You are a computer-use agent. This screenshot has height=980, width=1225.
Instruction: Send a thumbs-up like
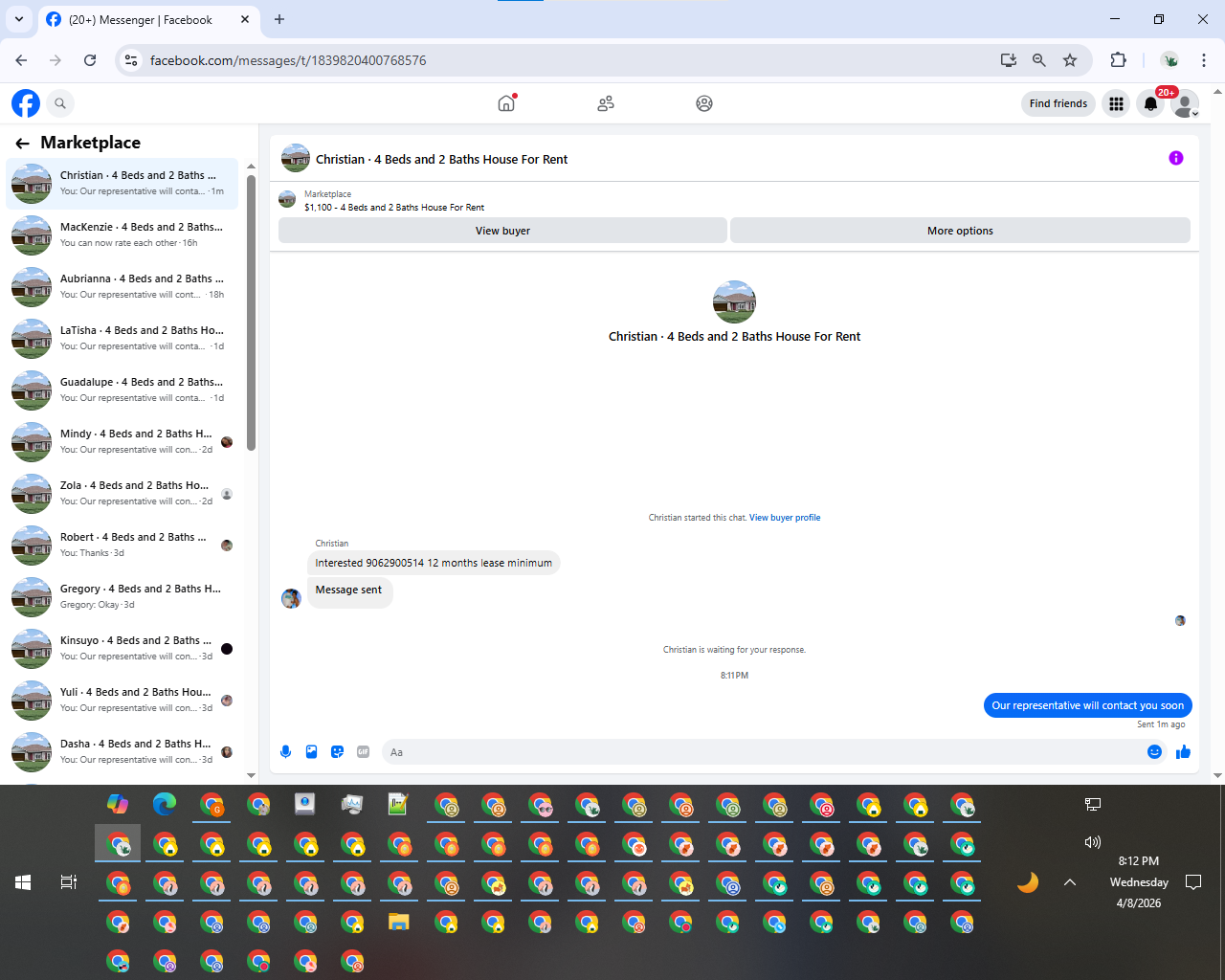1183,752
